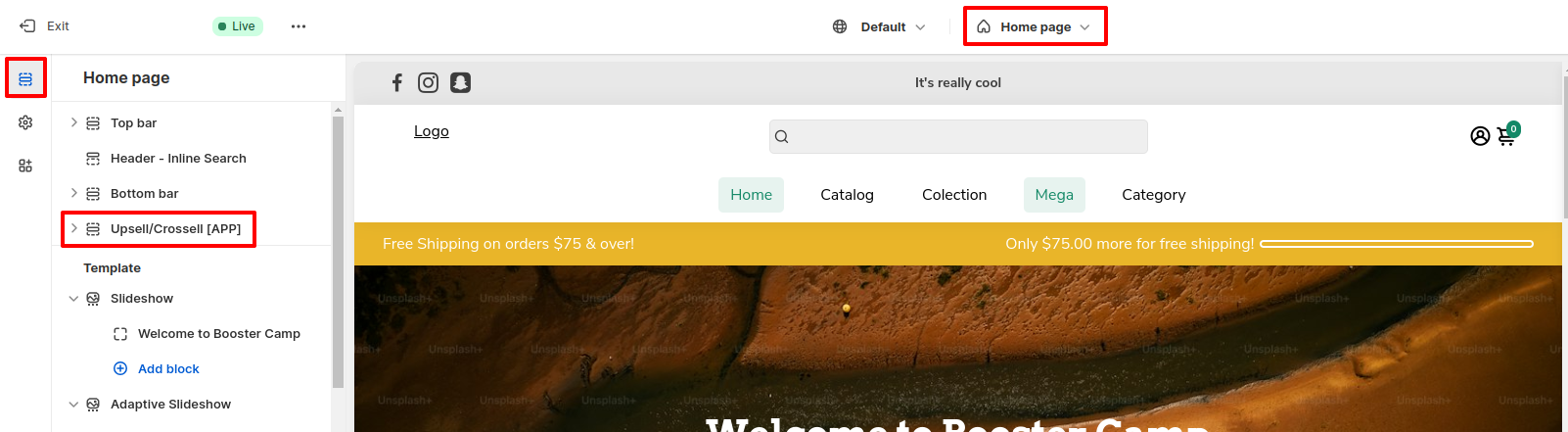The image size is (1568, 432).
Task: Expand the Top bar section
Action: click(x=73, y=122)
